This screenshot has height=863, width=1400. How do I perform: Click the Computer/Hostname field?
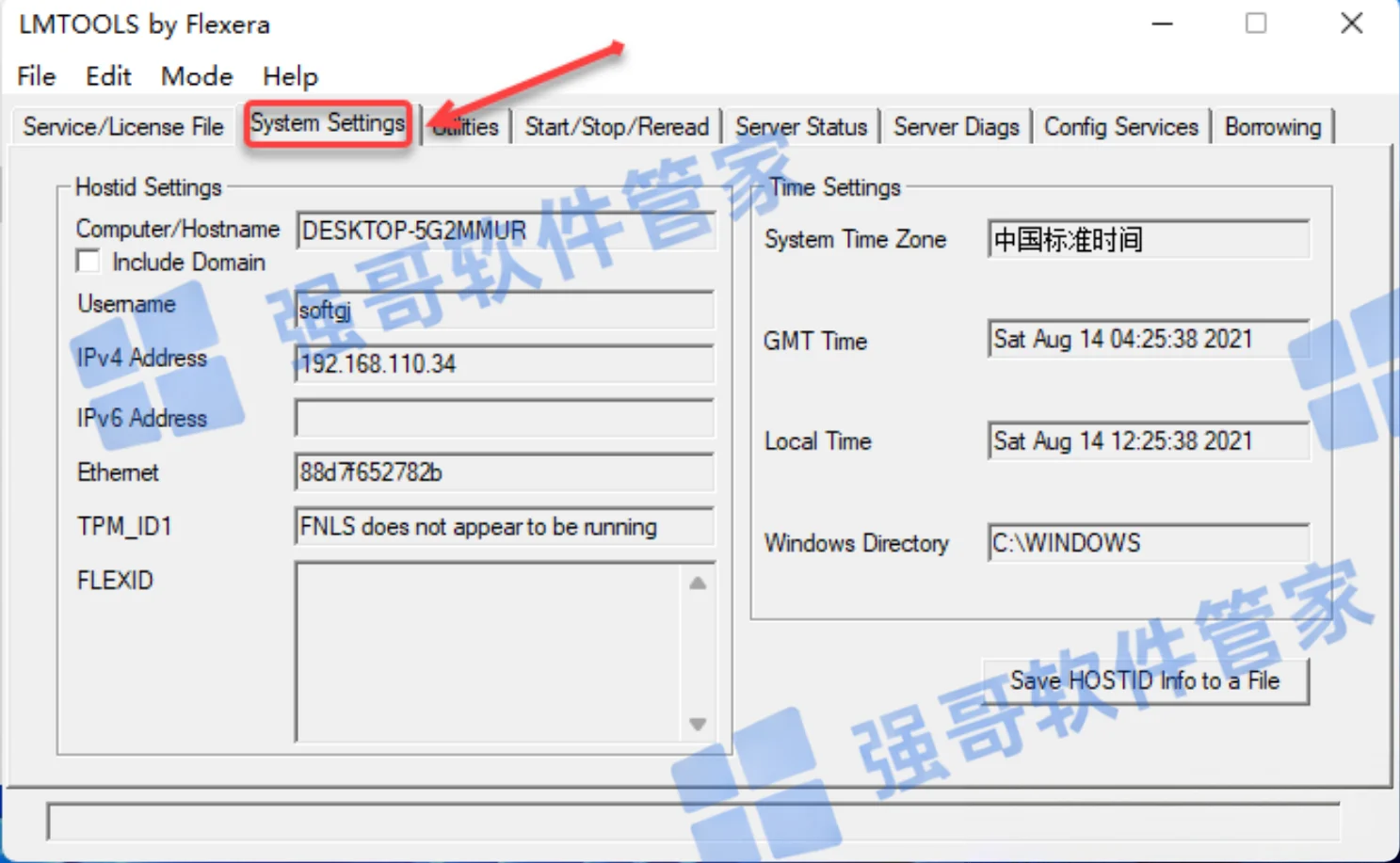pos(506,231)
